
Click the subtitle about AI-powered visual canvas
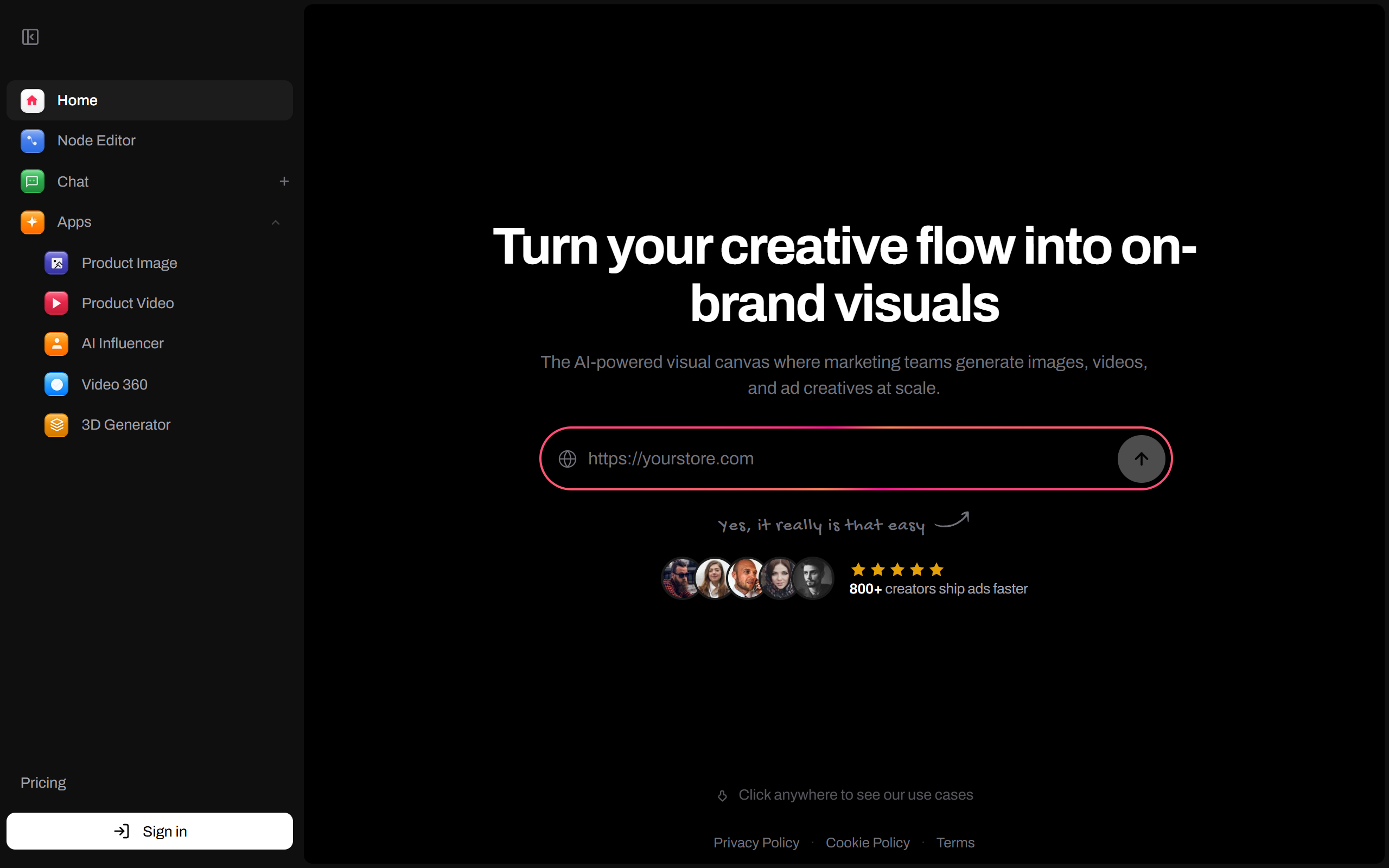844,375
